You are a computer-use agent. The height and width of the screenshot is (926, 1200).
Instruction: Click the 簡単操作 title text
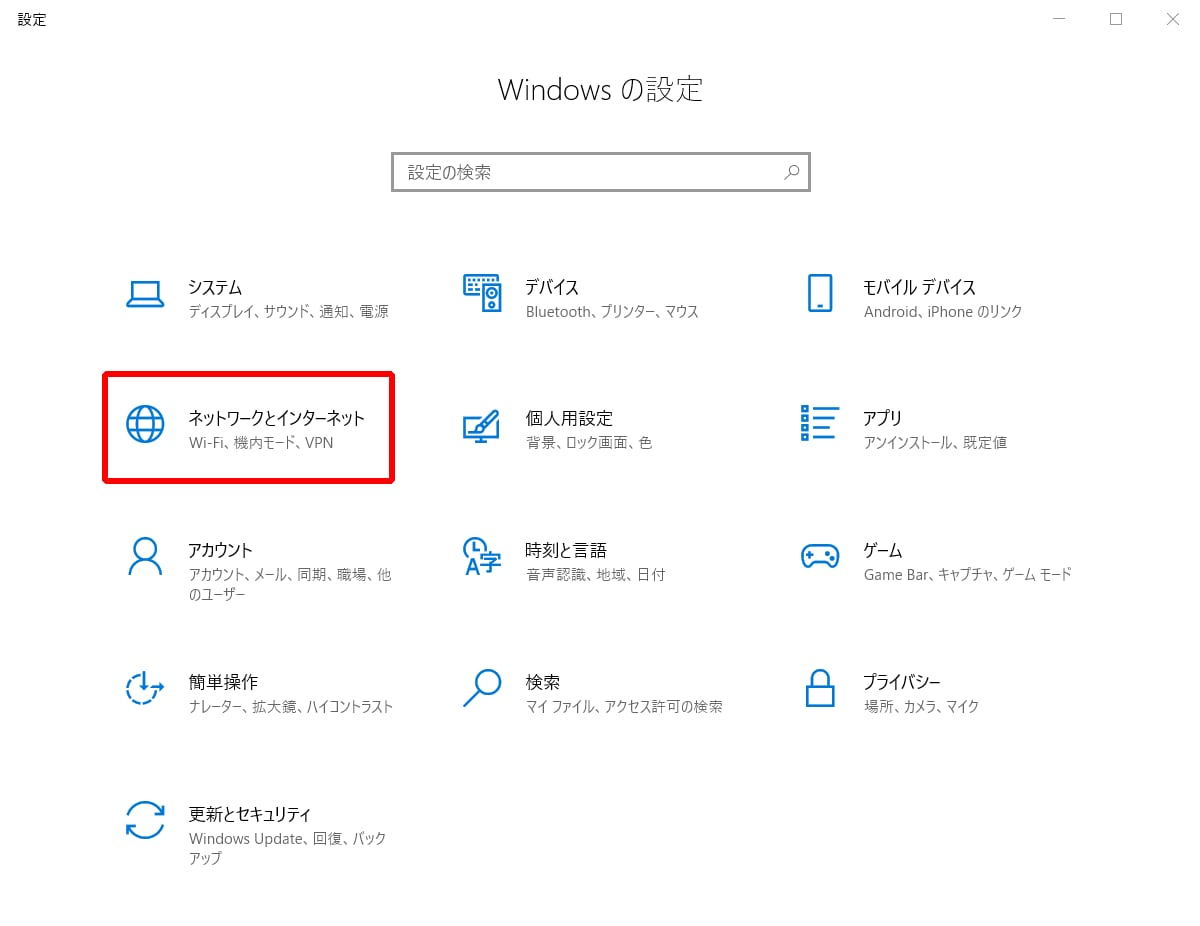point(223,682)
